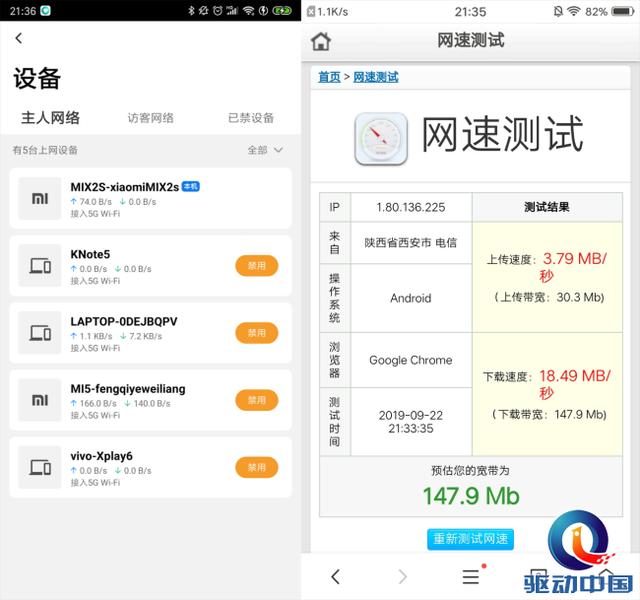The width and height of the screenshot is (640, 600).
Task: Disable vivo-Xplay6 with its 禁用 button
Action: (x=257, y=467)
